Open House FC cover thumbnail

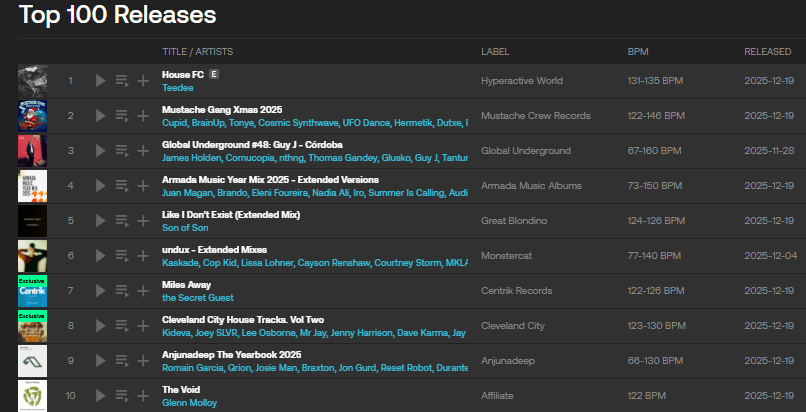pyautogui.click(x=32, y=81)
